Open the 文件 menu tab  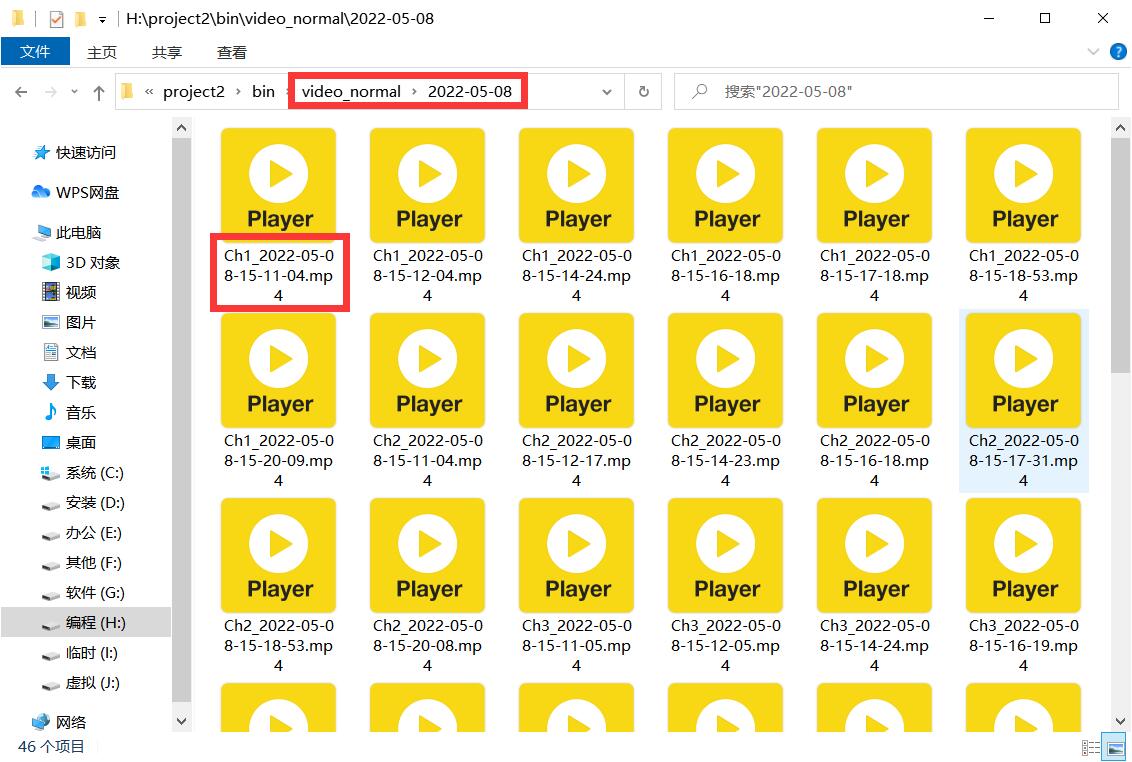click(x=35, y=52)
